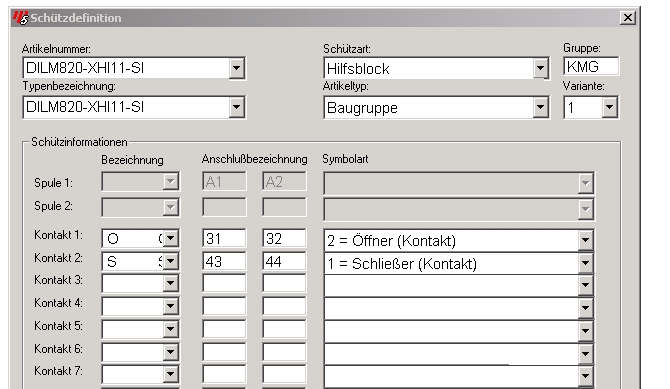This screenshot has height=389, width=670.
Task: Open the Artikelnummer dropdown list
Action: point(236,68)
